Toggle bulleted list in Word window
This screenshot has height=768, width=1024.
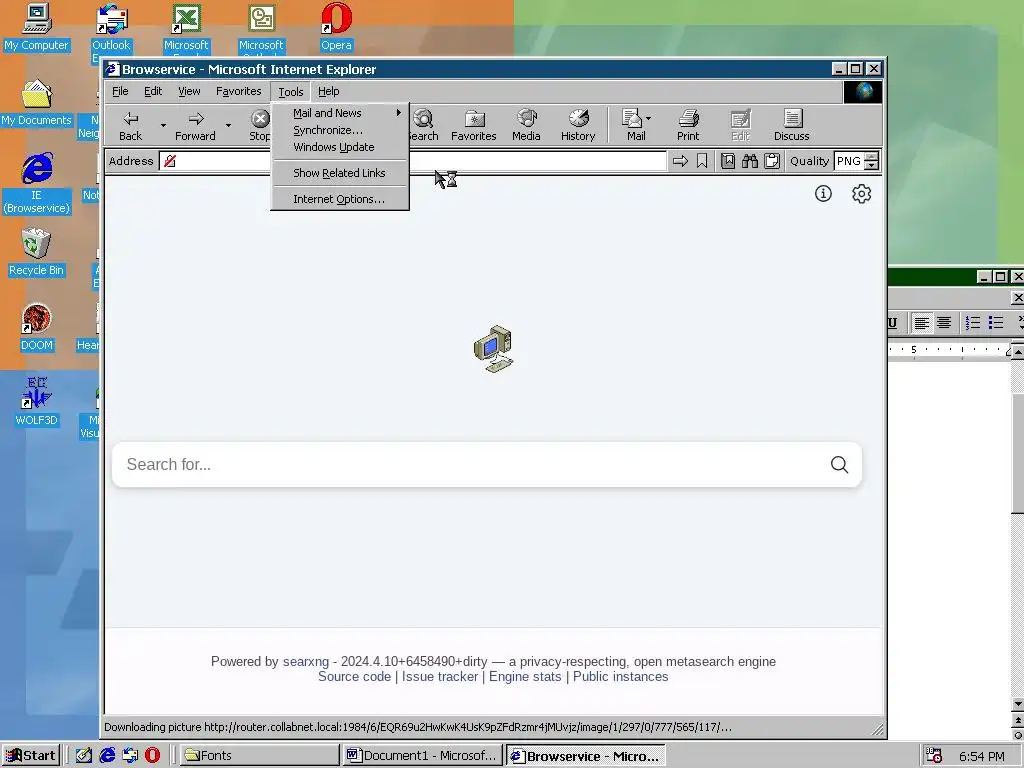pyautogui.click(x=996, y=323)
